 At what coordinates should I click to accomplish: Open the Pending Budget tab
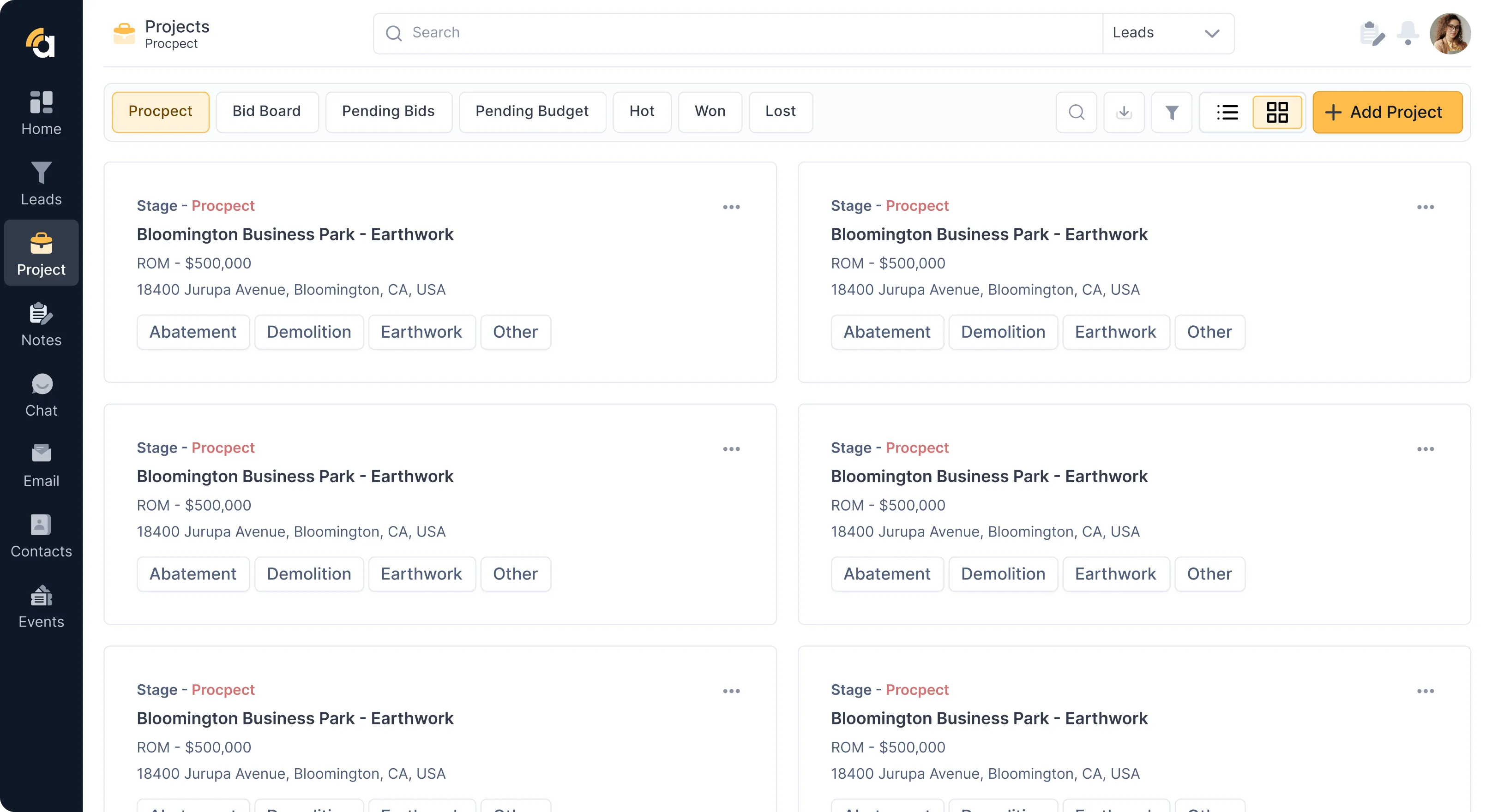pos(532,112)
